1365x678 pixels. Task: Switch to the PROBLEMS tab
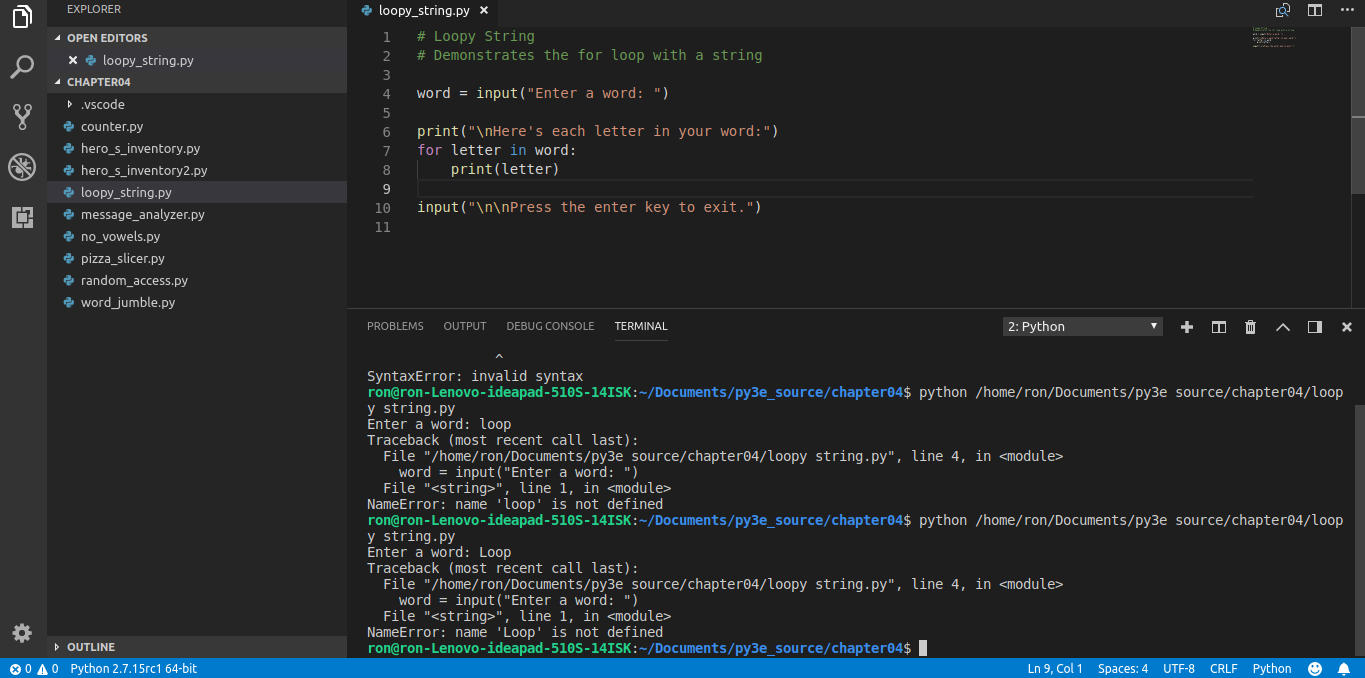[x=395, y=326]
